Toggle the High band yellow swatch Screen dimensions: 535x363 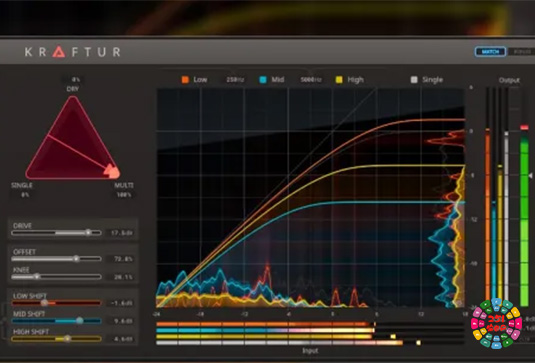(x=339, y=80)
